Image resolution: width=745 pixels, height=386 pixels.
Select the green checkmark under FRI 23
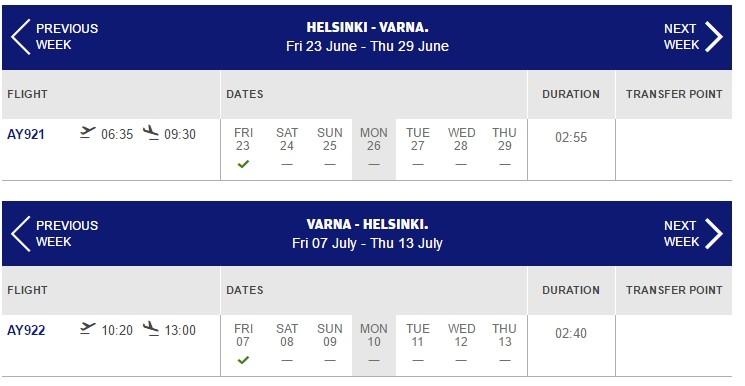pyautogui.click(x=243, y=164)
